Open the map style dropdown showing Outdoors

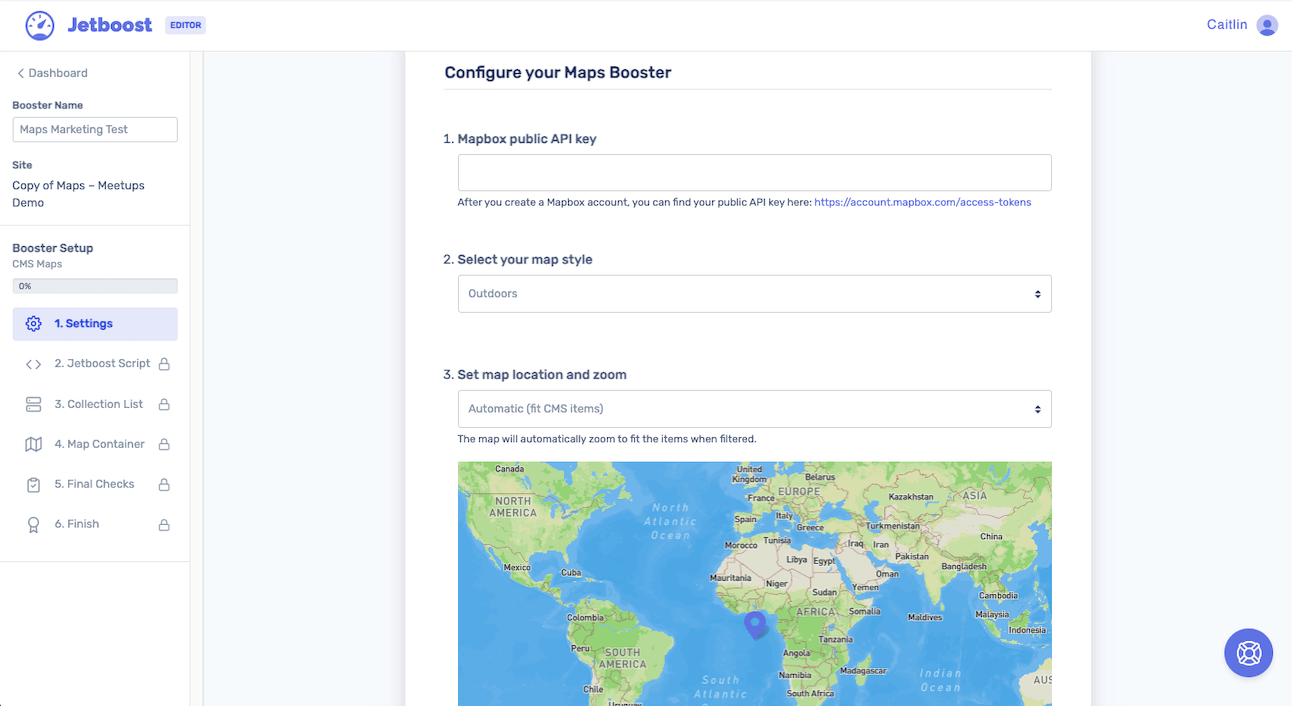point(754,293)
